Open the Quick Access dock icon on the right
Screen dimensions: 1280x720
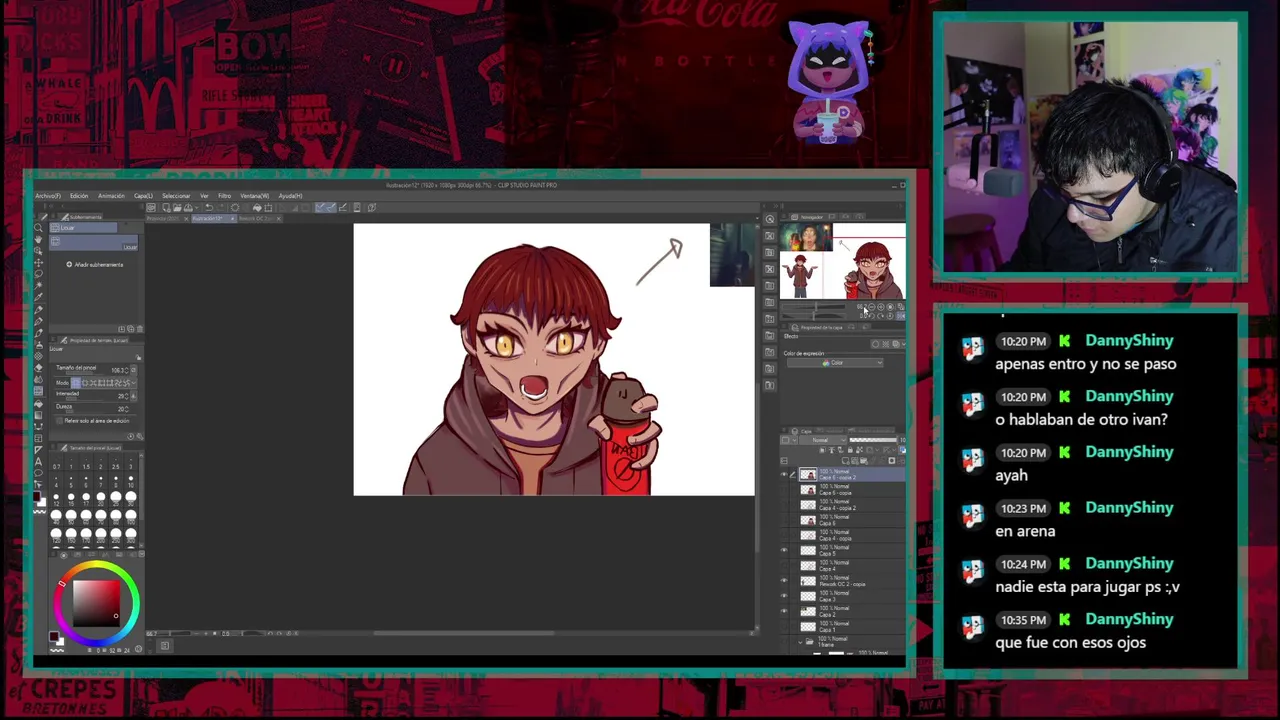[769, 219]
